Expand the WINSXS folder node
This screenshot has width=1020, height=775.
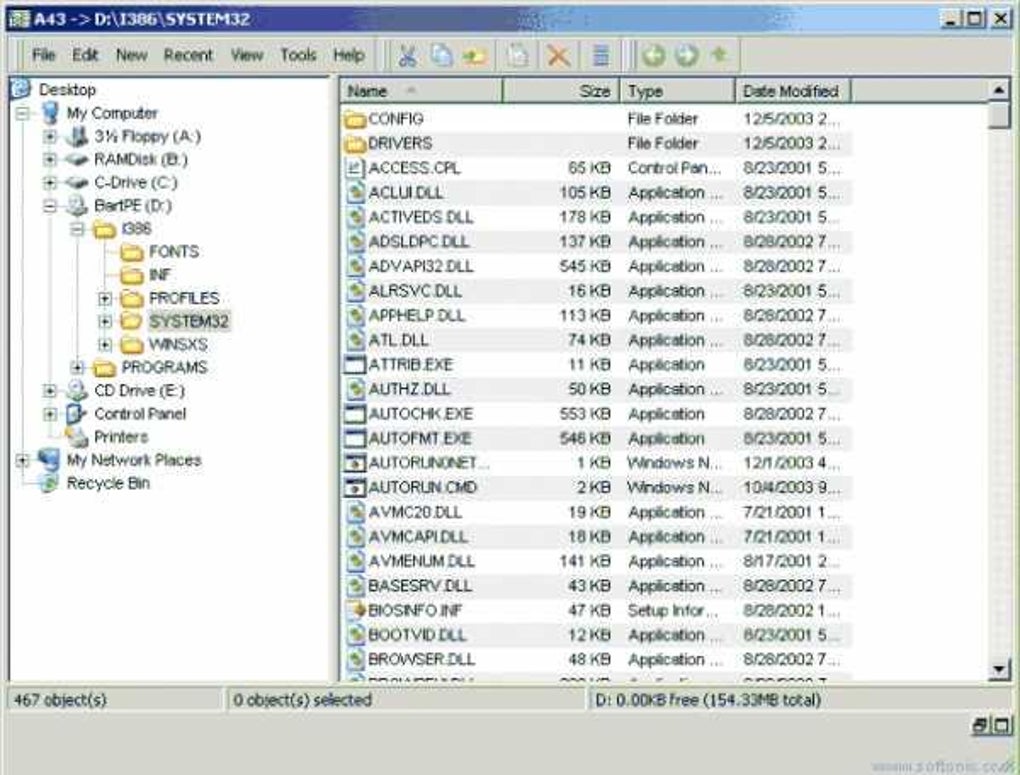tap(105, 345)
